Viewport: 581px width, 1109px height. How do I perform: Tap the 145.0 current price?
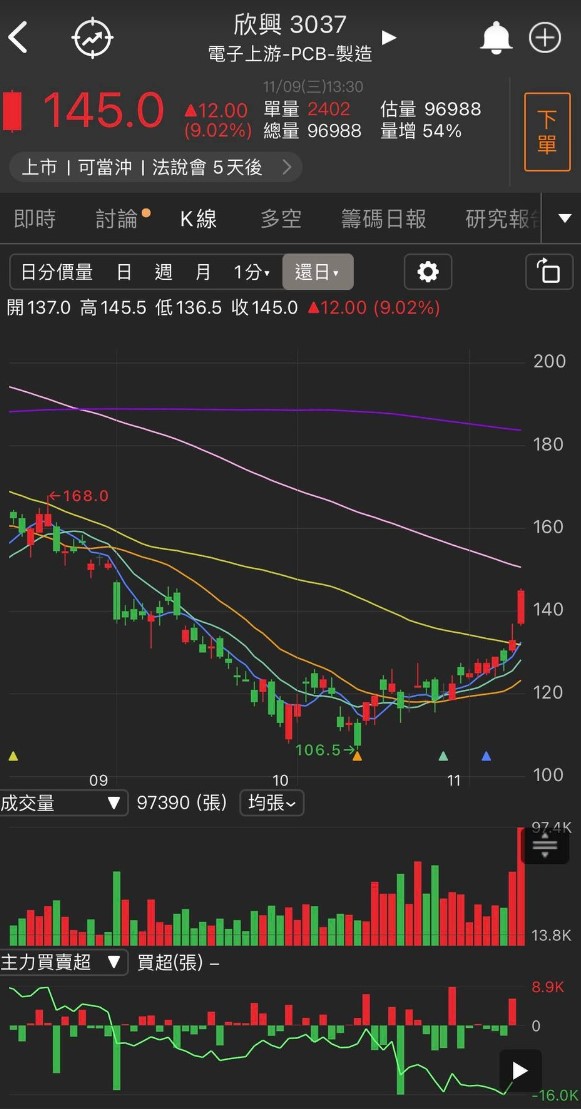(103, 110)
